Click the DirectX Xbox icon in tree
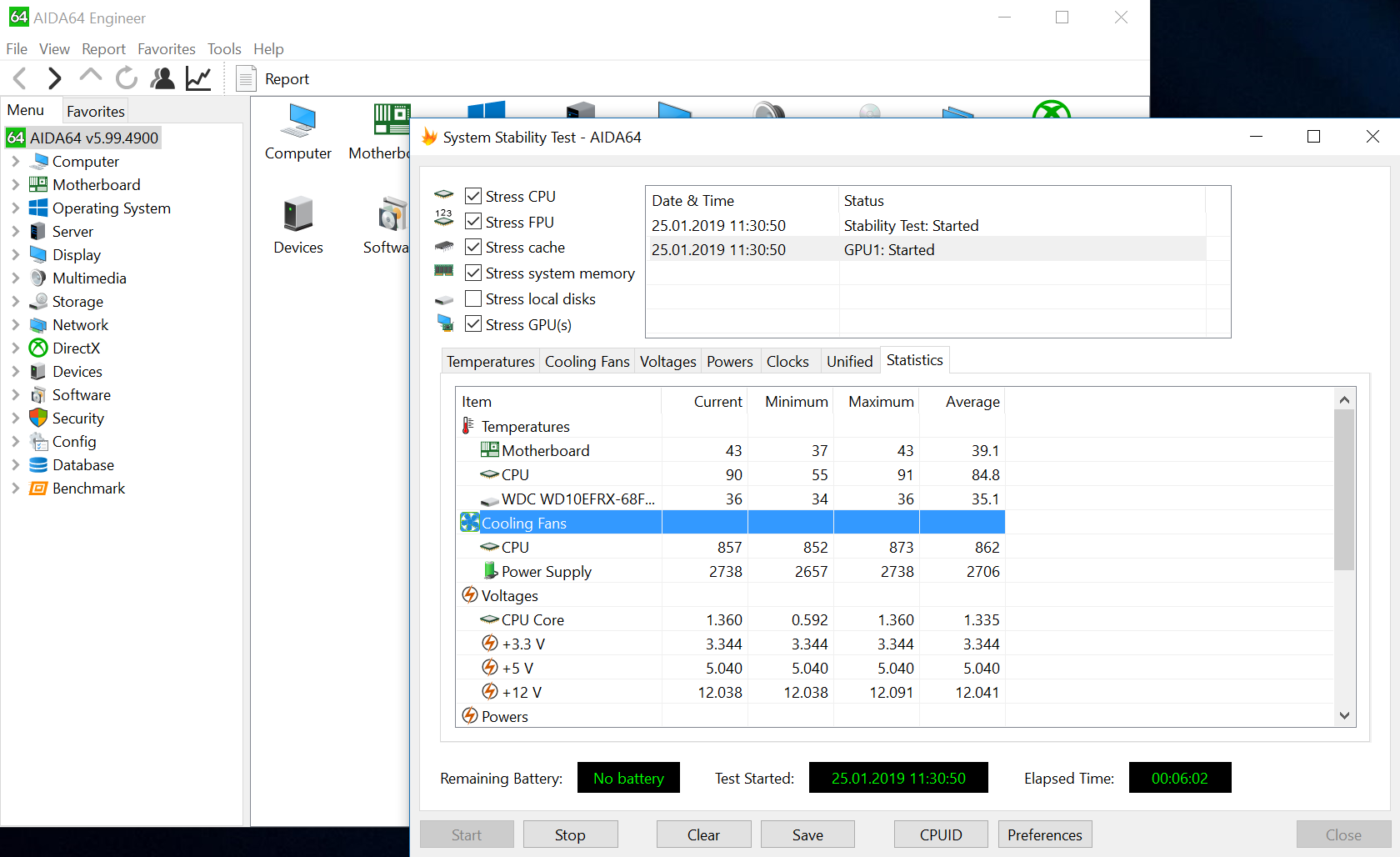 coord(38,348)
